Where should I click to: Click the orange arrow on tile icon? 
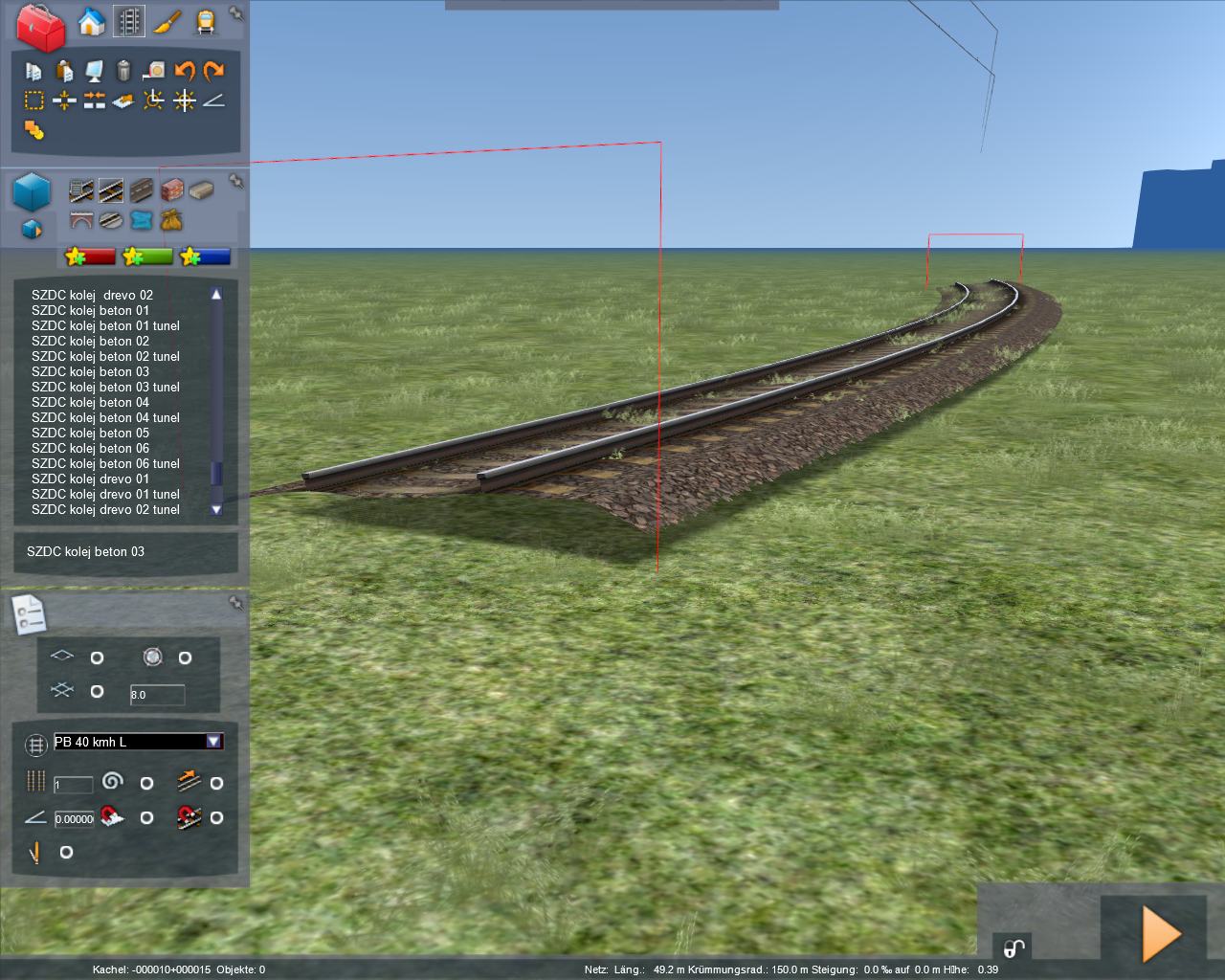(x=123, y=100)
